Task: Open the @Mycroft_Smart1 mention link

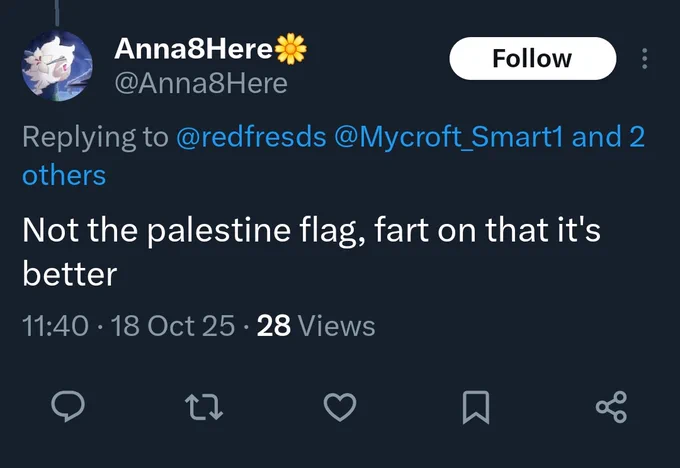Action: click(449, 137)
